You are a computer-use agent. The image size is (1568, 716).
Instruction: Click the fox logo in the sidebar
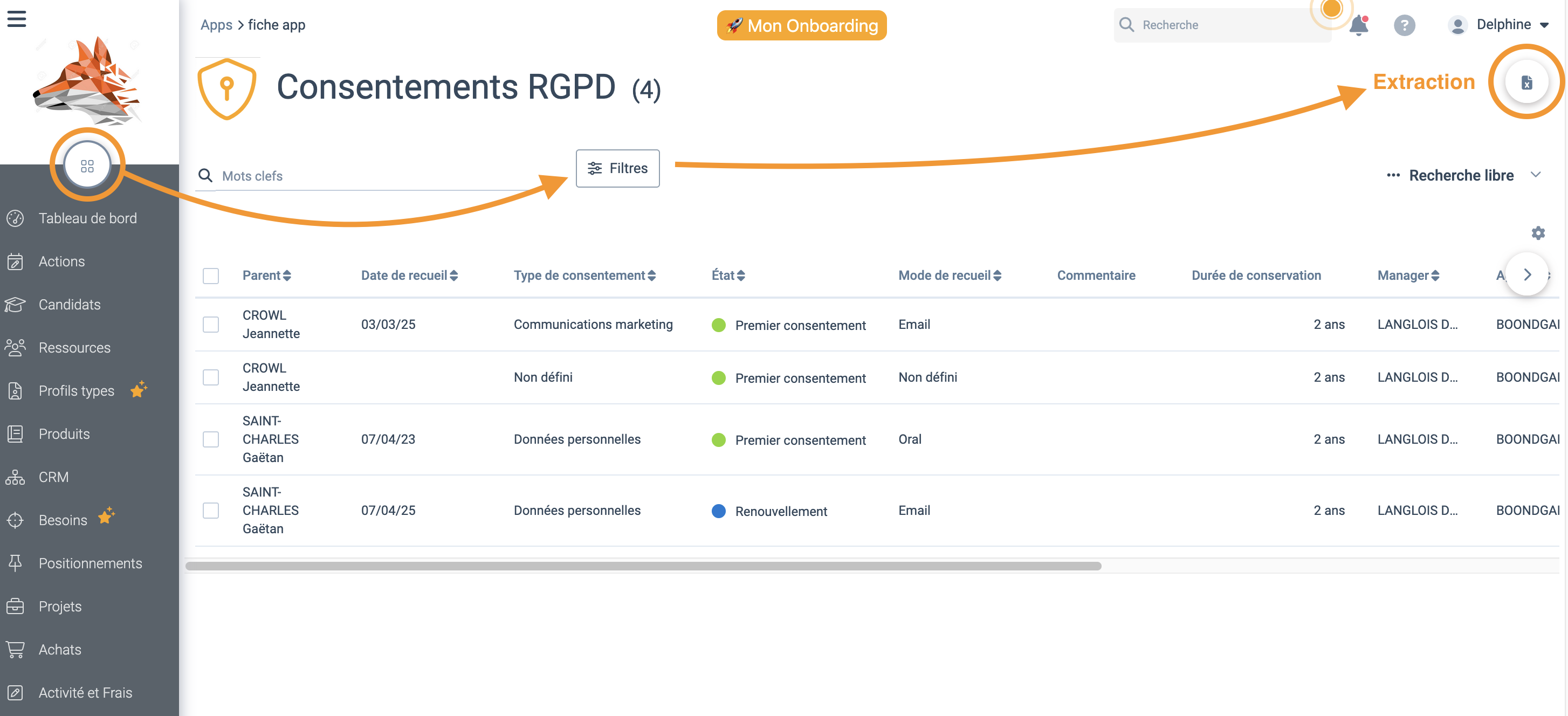[87, 80]
